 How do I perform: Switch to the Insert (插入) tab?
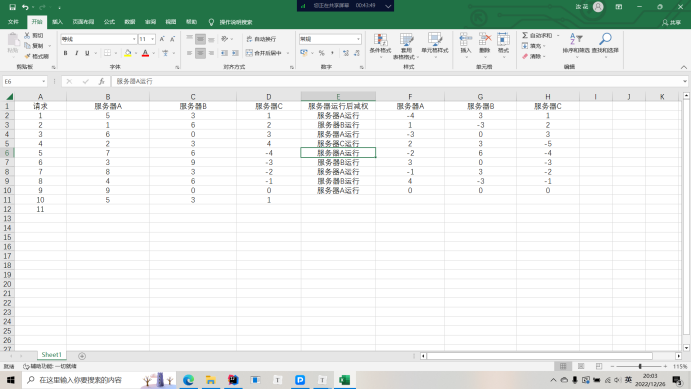(x=57, y=22)
